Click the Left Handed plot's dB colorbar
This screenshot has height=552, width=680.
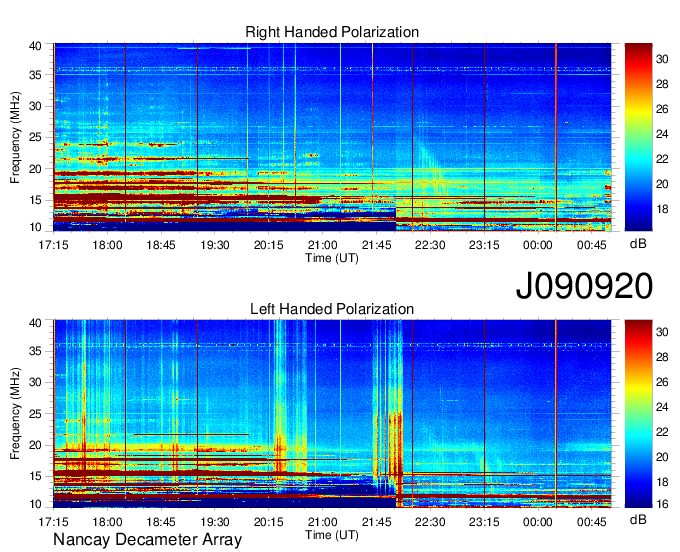pyautogui.click(x=638, y=414)
